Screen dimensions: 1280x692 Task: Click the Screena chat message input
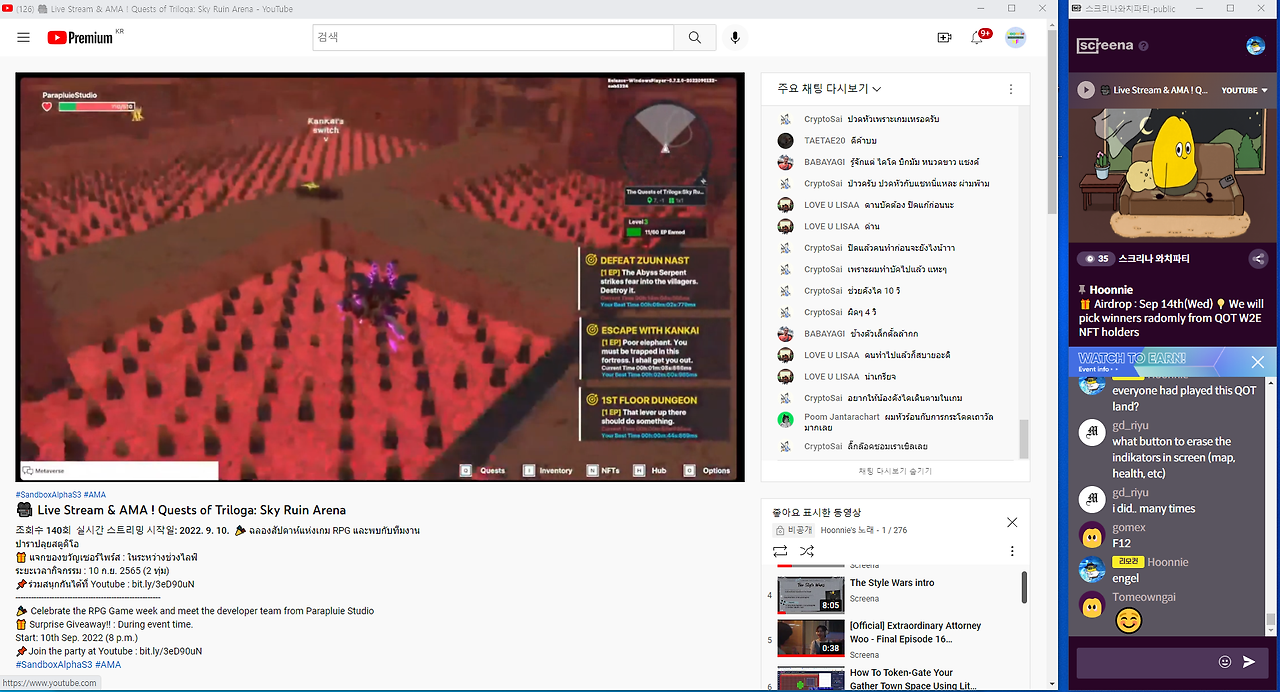(x=1143, y=662)
